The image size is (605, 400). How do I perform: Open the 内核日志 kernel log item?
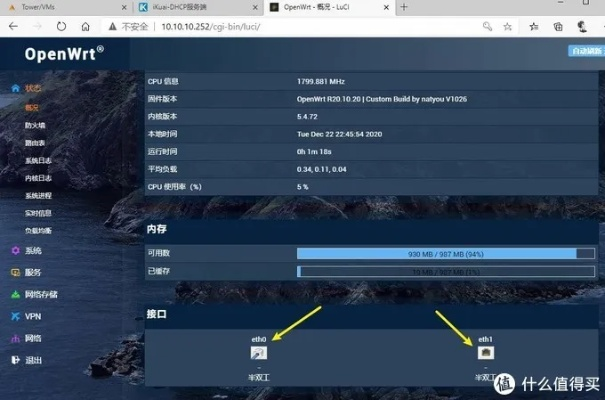click(38, 178)
